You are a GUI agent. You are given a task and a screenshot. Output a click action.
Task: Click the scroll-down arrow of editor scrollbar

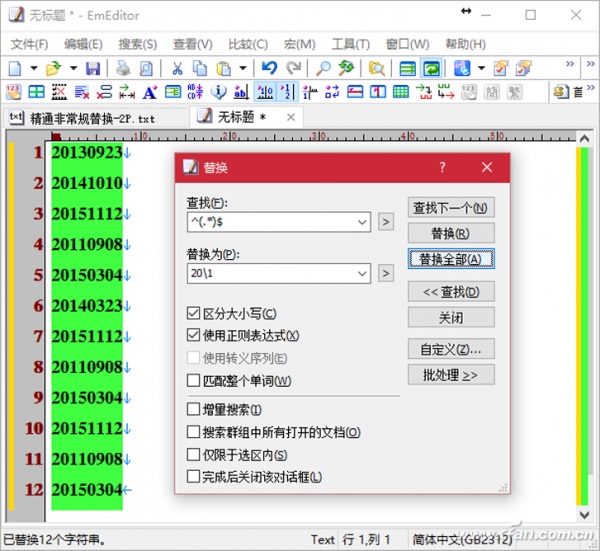(x=584, y=515)
